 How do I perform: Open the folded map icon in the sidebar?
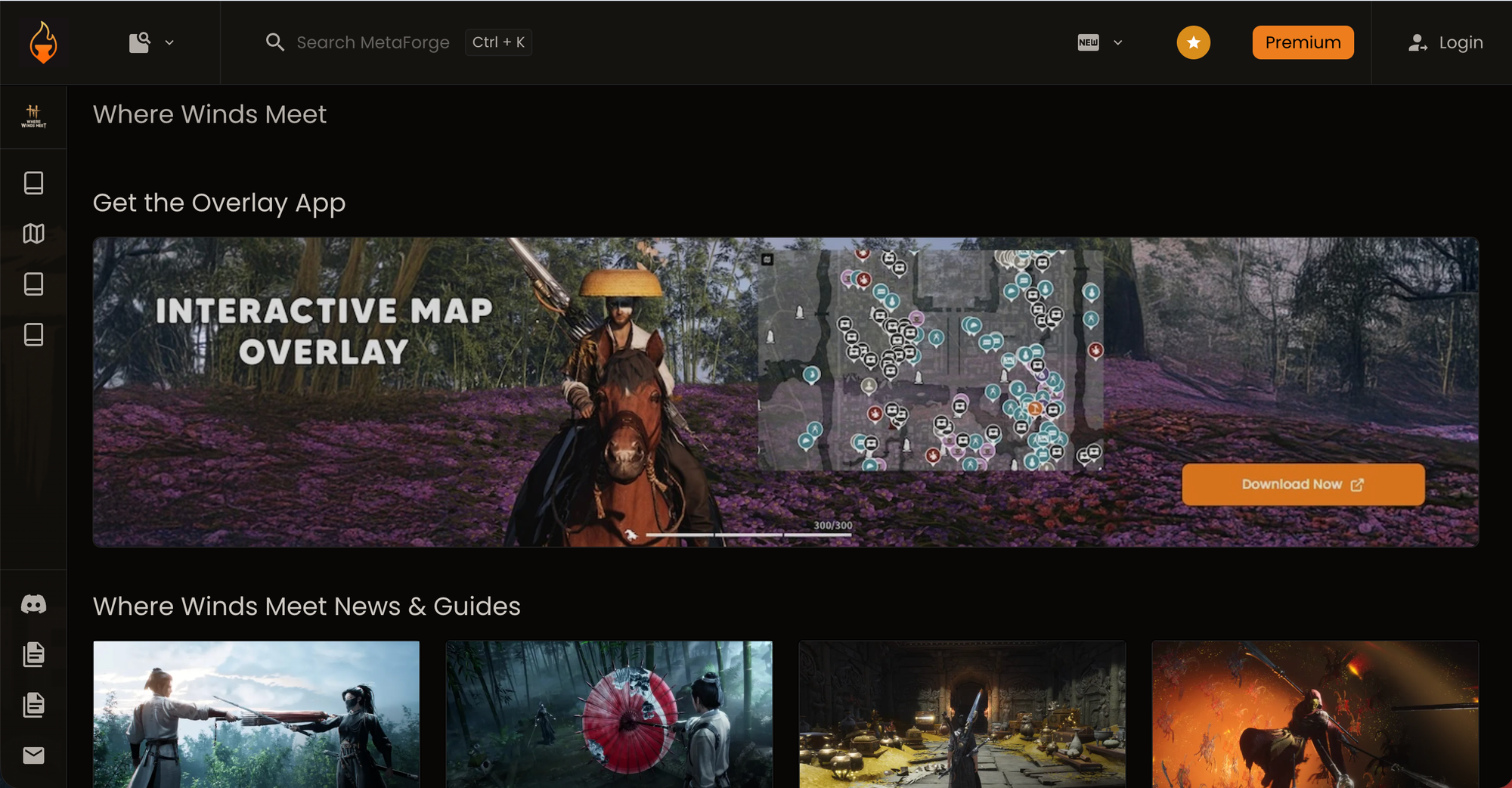pos(33,234)
